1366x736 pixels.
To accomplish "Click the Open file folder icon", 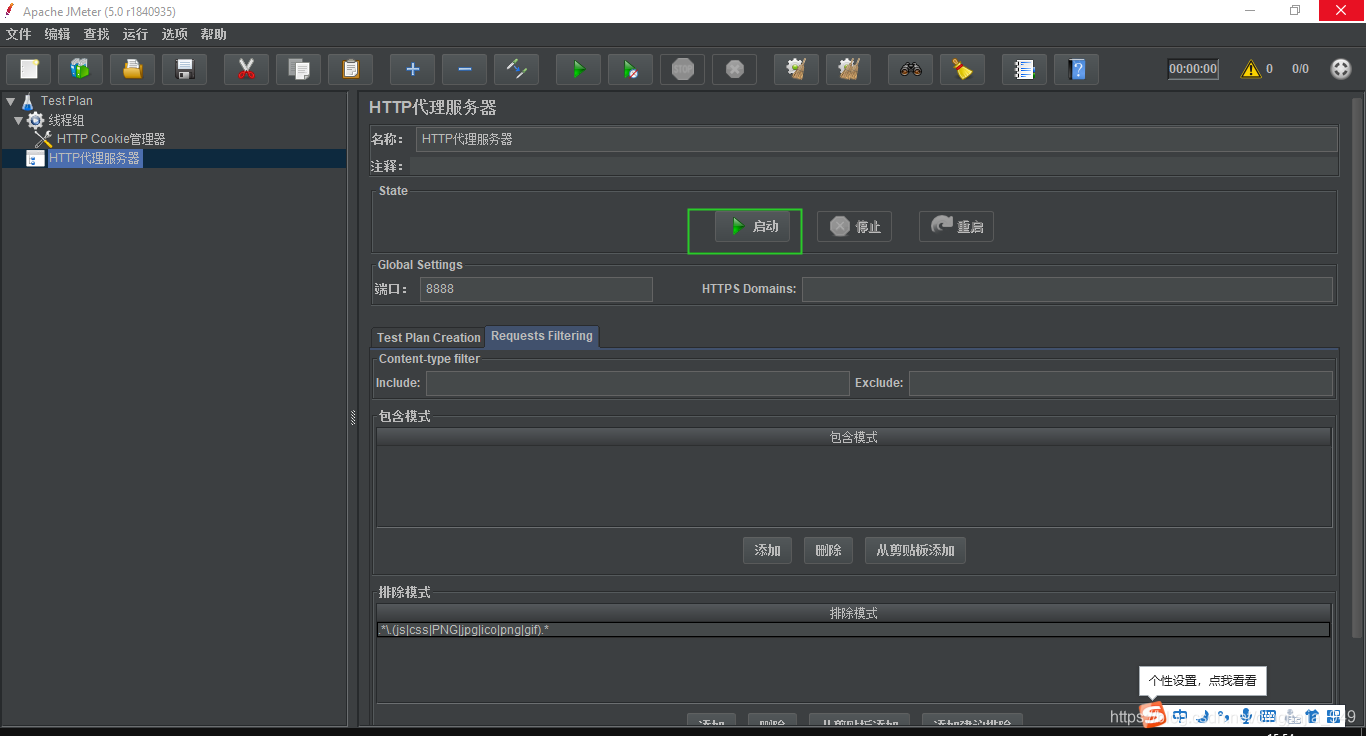I will pos(133,69).
